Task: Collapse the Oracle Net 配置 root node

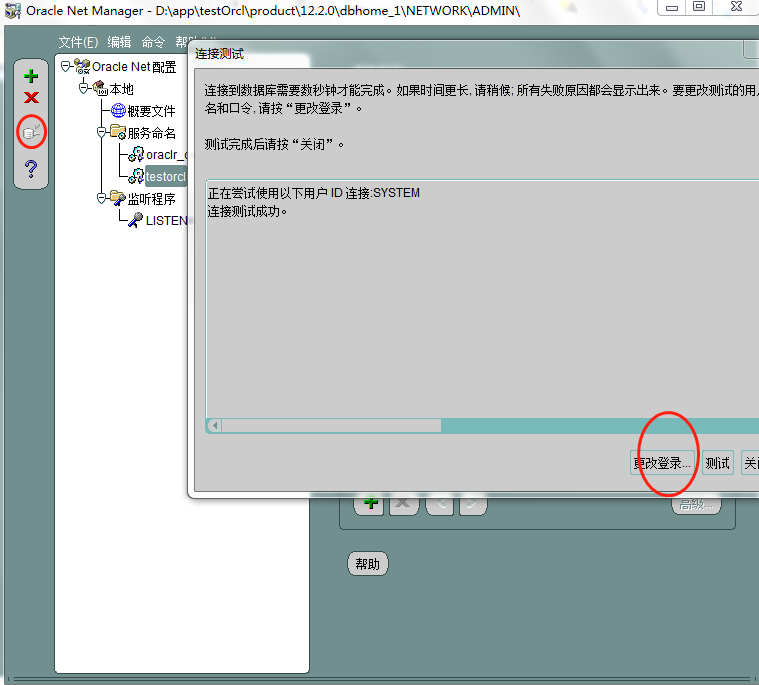Action: coord(65,66)
